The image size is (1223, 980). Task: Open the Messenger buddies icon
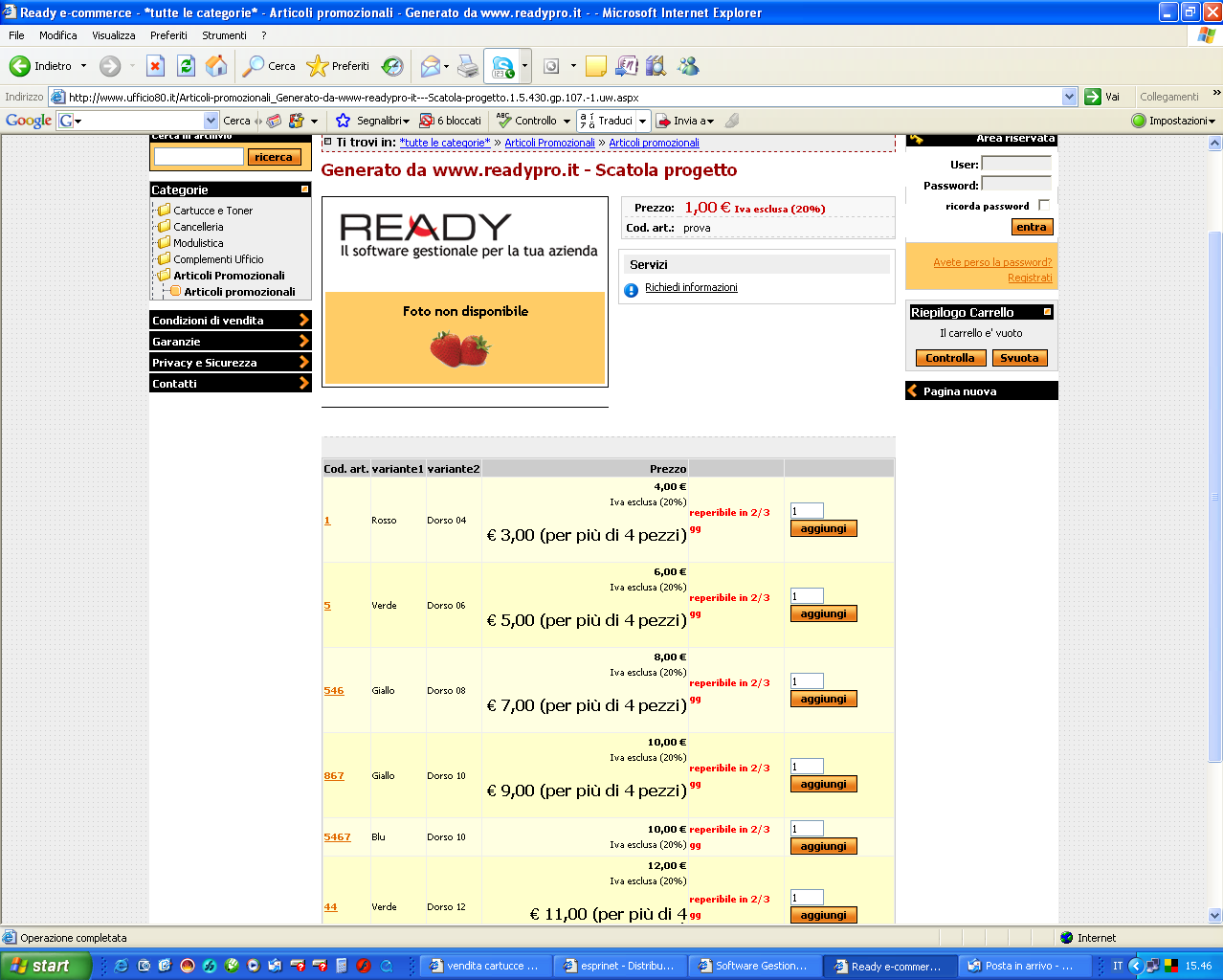688,66
